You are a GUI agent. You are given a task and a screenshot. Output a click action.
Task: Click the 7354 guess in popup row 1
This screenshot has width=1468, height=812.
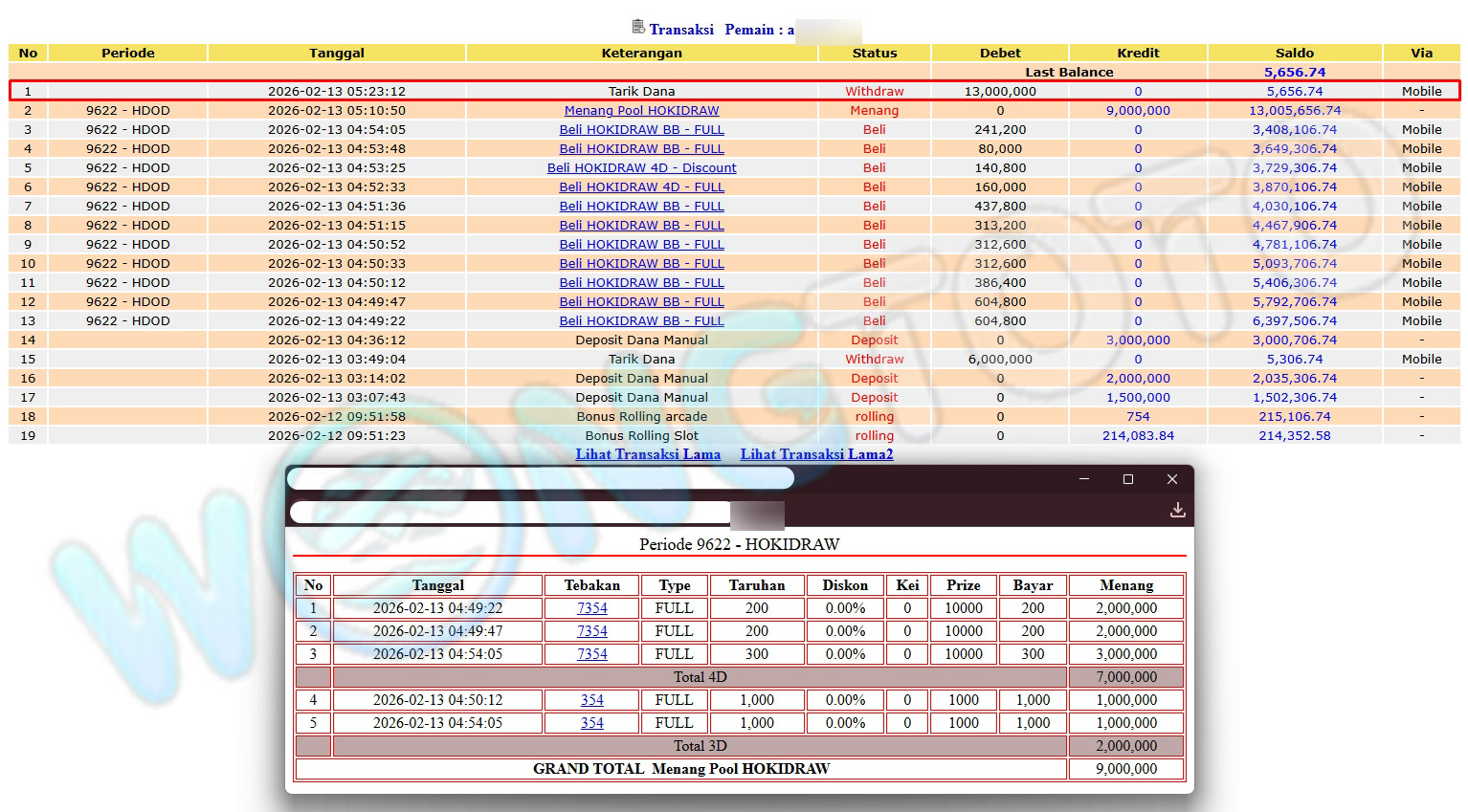point(591,608)
